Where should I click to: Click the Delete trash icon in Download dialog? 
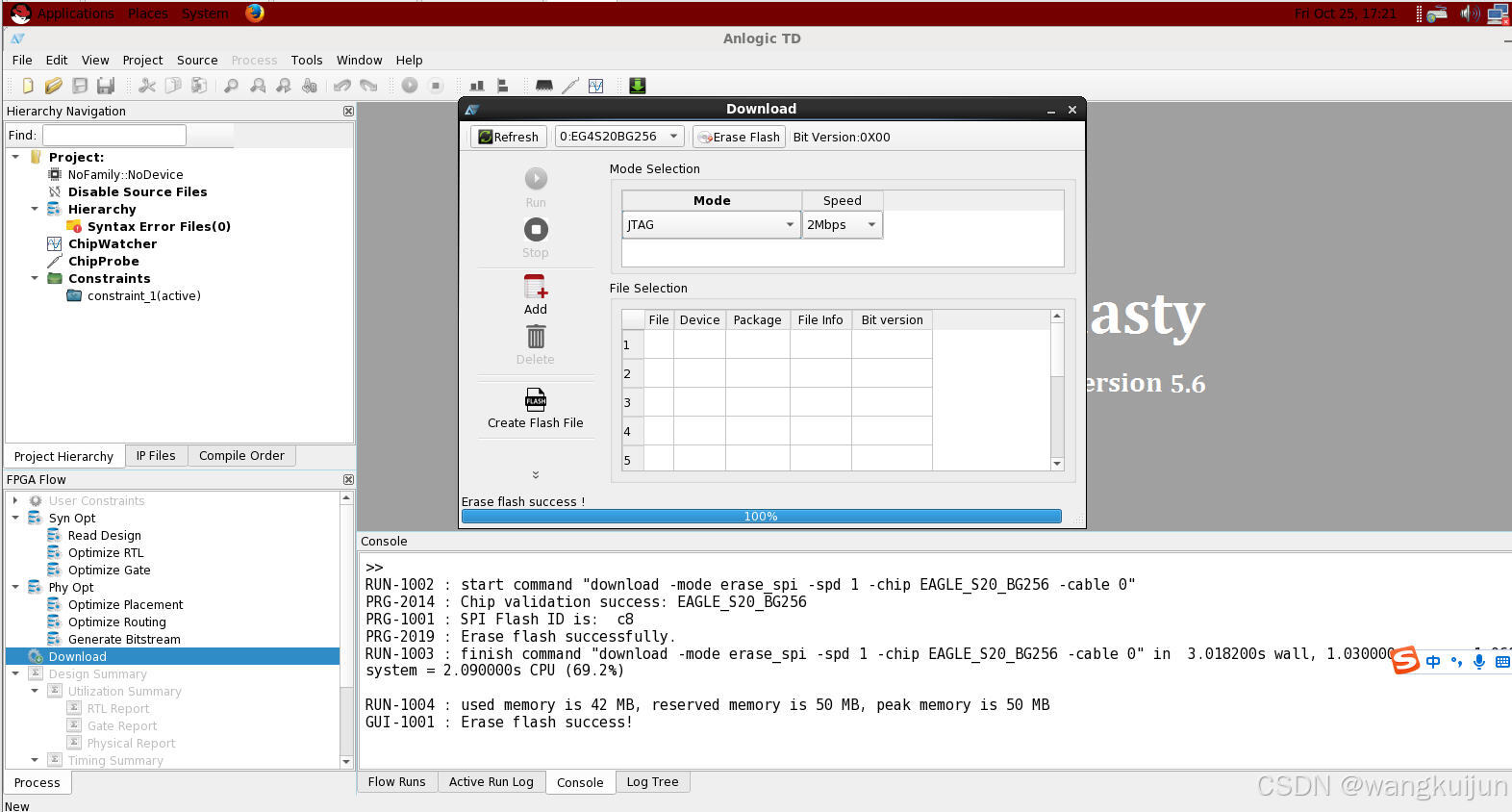tap(536, 337)
